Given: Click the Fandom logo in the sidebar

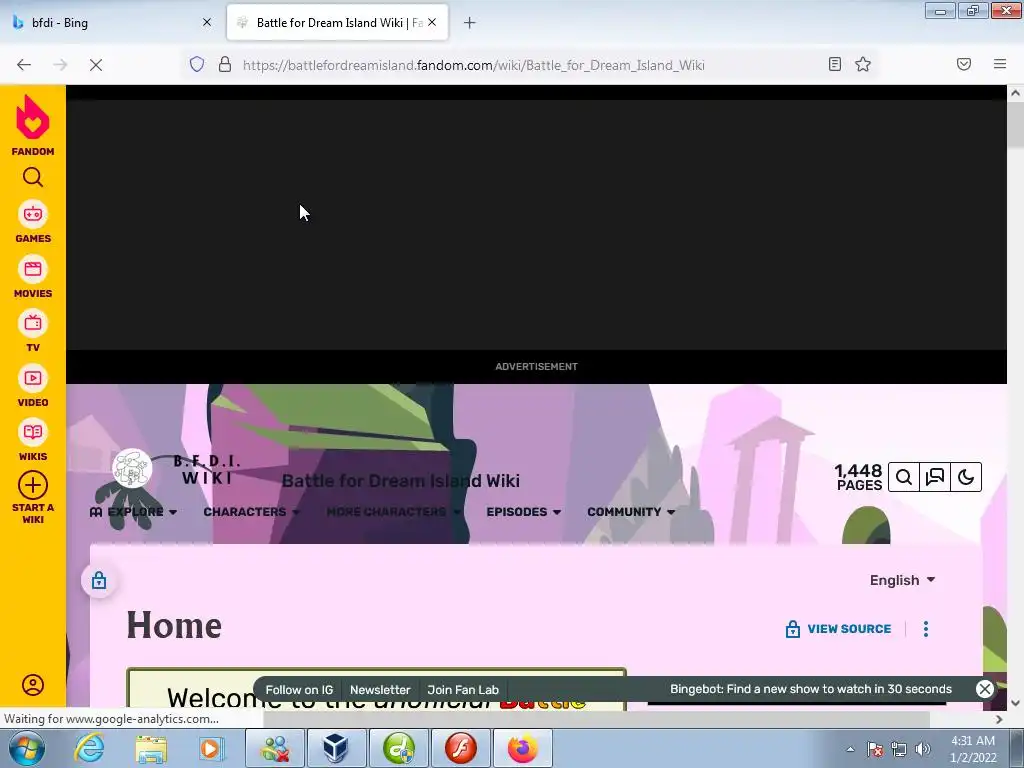Looking at the screenshot, I should 33,125.
